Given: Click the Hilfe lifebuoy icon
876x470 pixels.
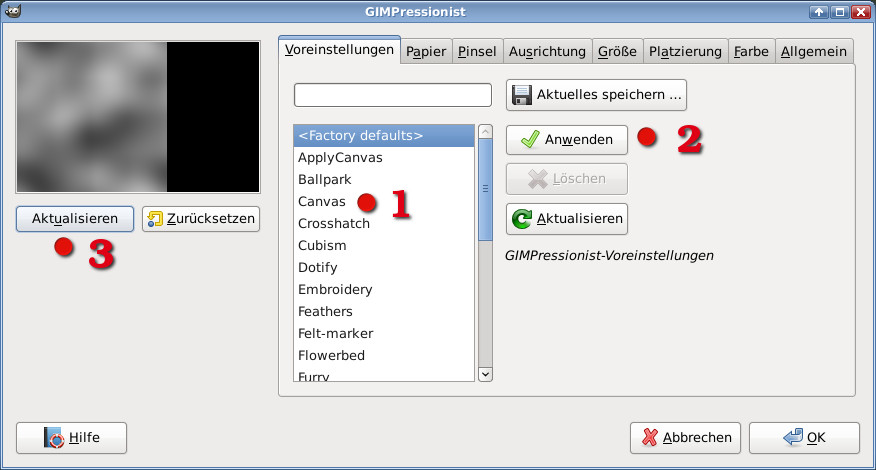Looking at the screenshot, I should click(53, 438).
